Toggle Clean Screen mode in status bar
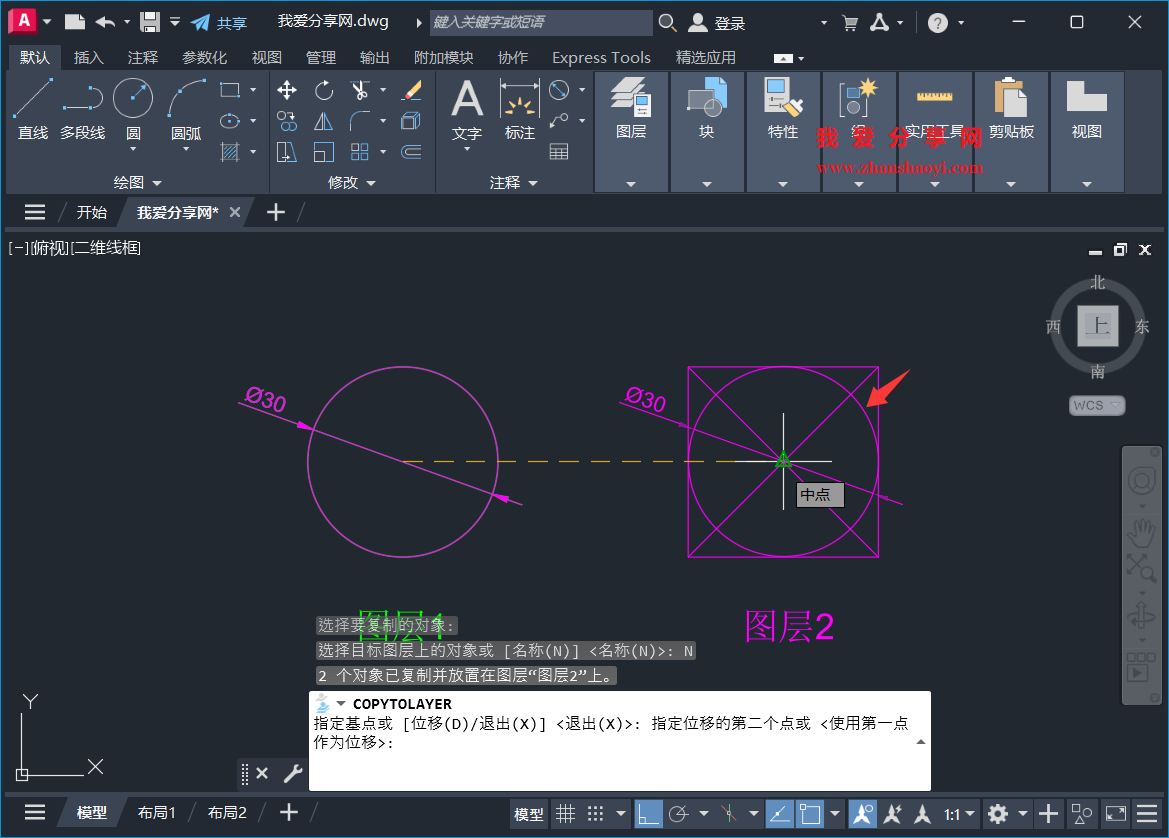Image resolution: width=1169 pixels, height=838 pixels. coord(1115,813)
